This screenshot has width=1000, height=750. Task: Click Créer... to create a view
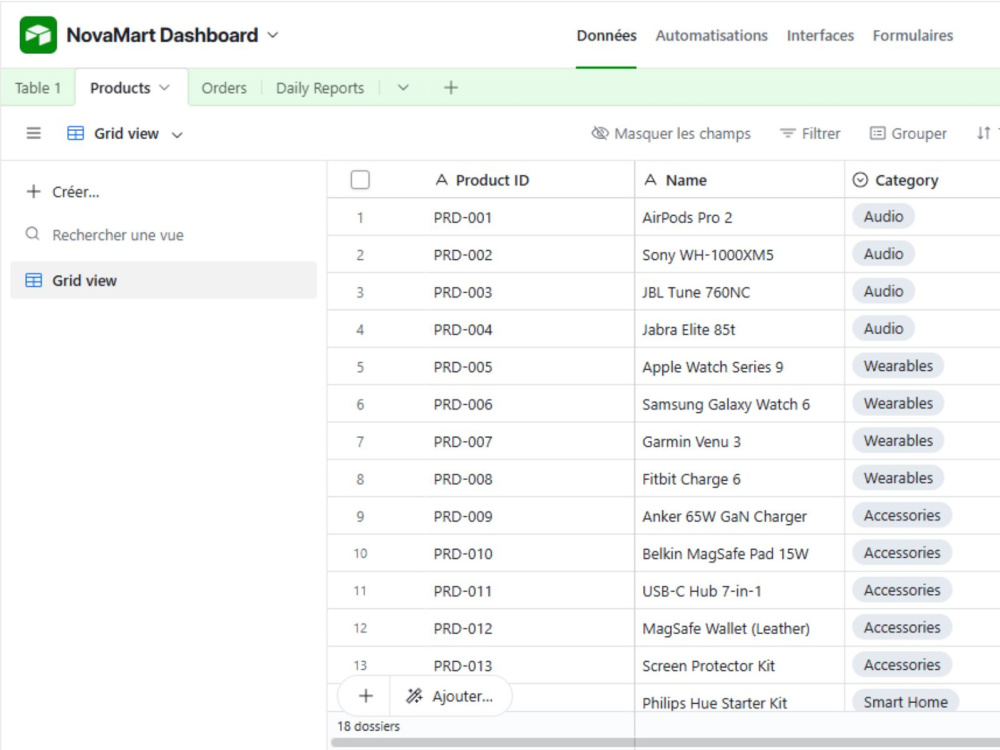[62, 192]
